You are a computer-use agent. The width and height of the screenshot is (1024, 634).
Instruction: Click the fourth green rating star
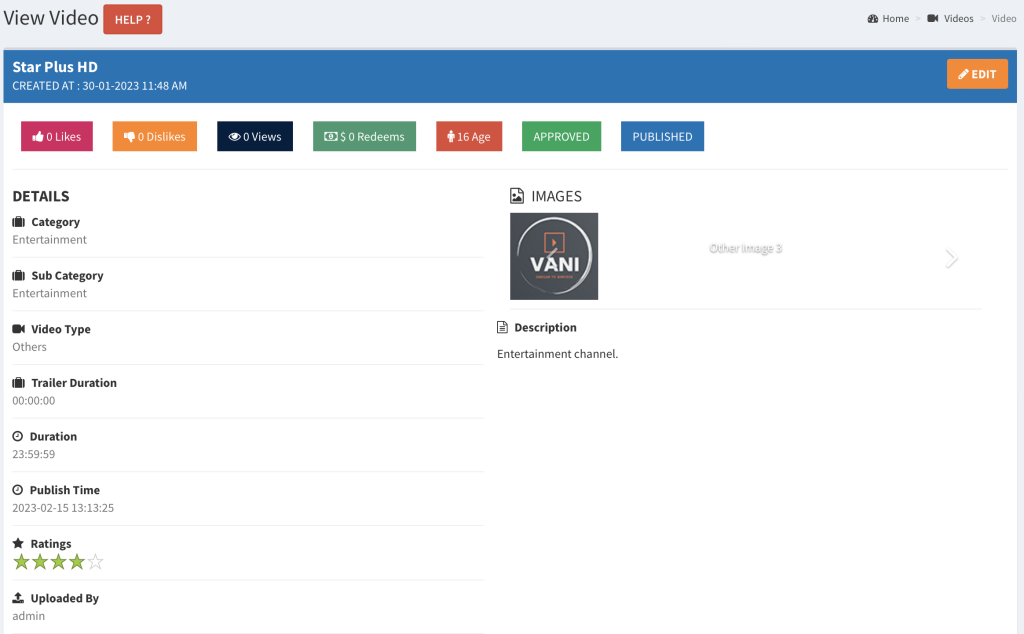tap(76, 562)
